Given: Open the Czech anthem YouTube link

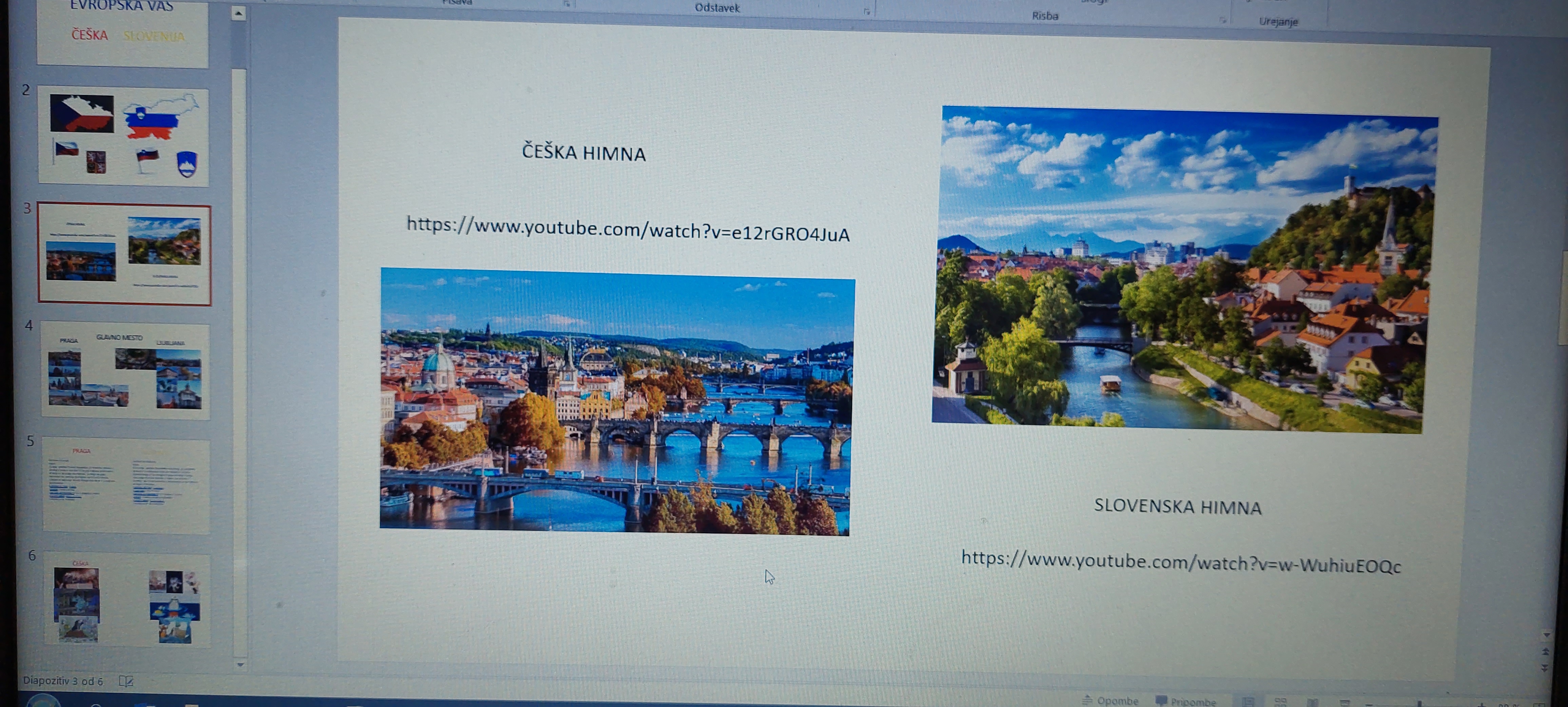Looking at the screenshot, I should pos(628,229).
